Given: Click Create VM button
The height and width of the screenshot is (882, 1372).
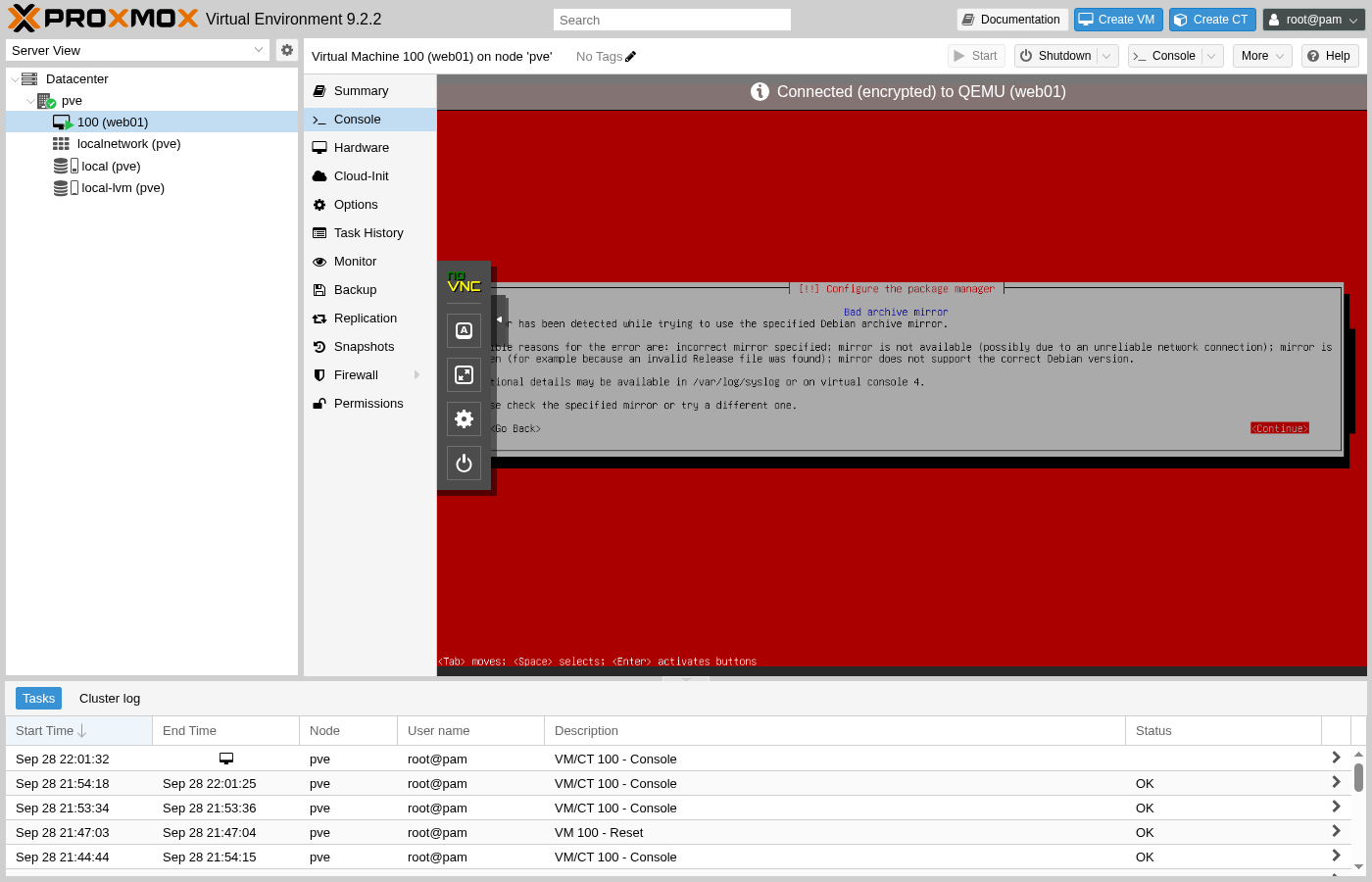Looking at the screenshot, I should tap(1118, 20).
